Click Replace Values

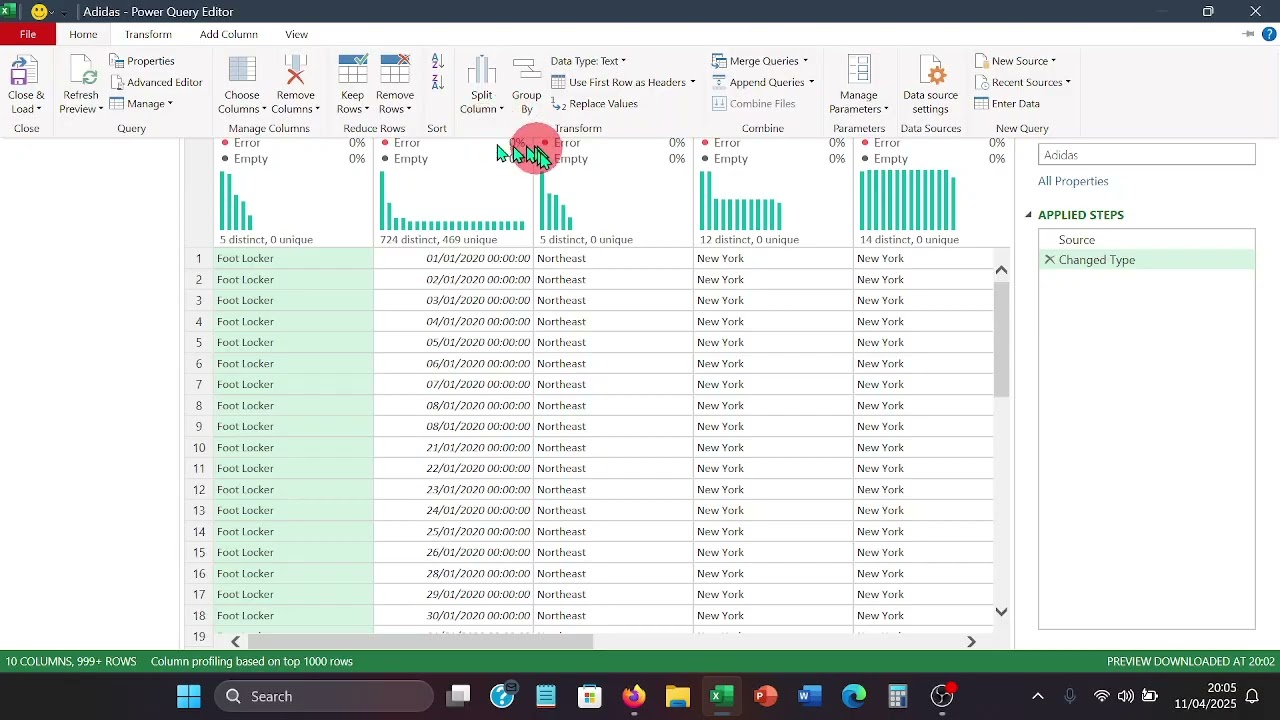pyautogui.click(x=595, y=104)
